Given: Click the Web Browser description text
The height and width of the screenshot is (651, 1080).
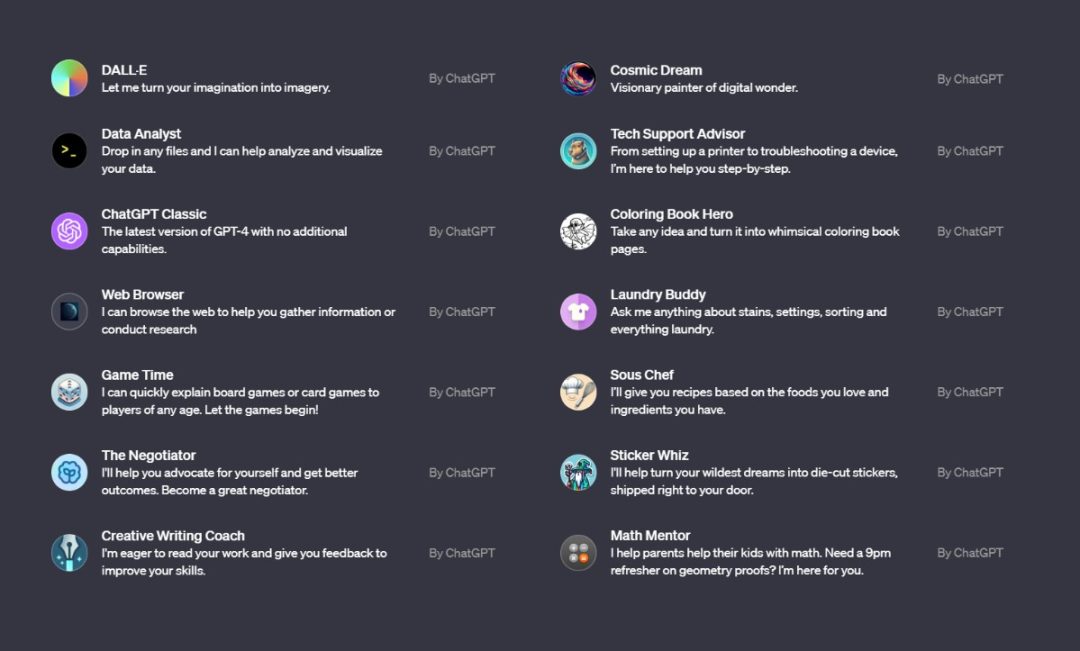Looking at the screenshot, I should (248, 320).
